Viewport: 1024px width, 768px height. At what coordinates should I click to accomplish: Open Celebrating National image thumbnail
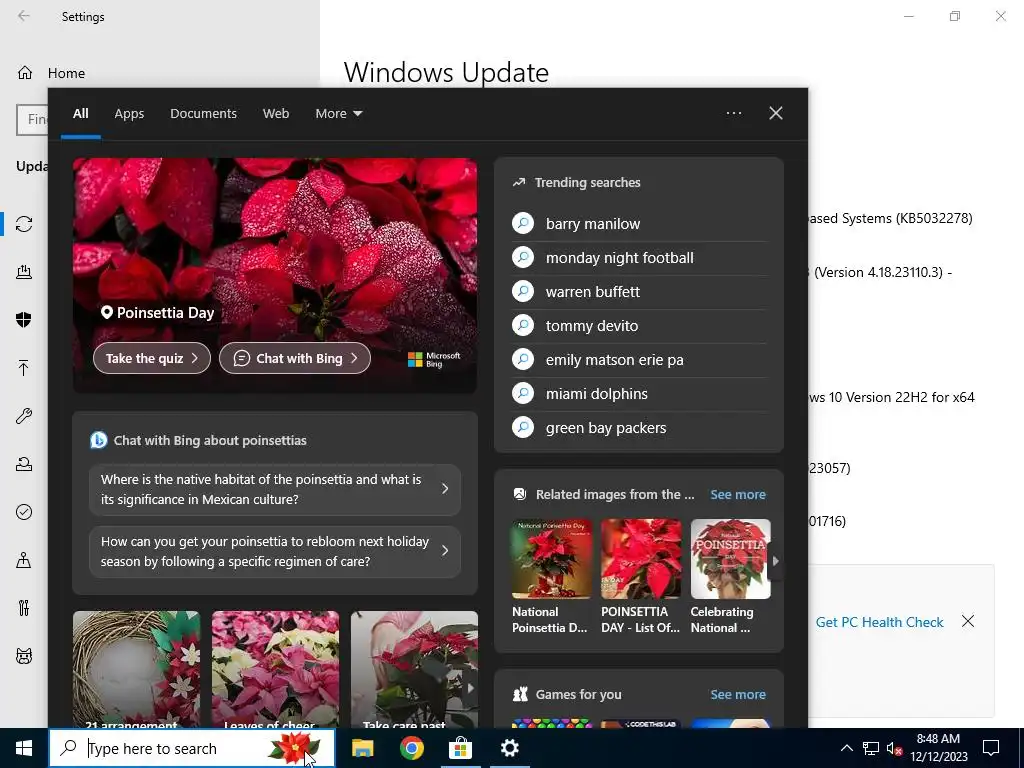point(731,559)
